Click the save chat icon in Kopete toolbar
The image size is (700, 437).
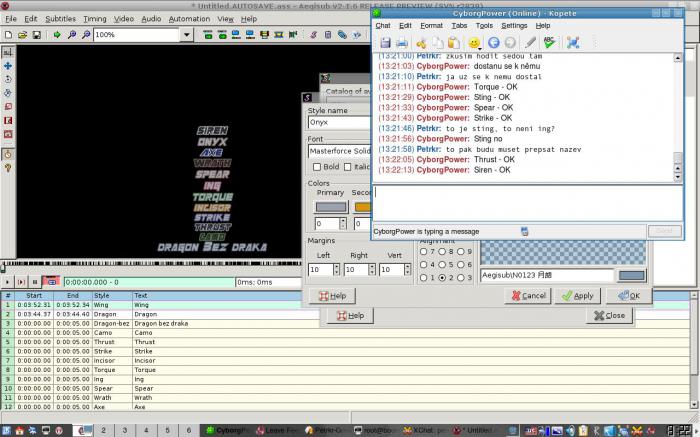click(x=385, y=43)
